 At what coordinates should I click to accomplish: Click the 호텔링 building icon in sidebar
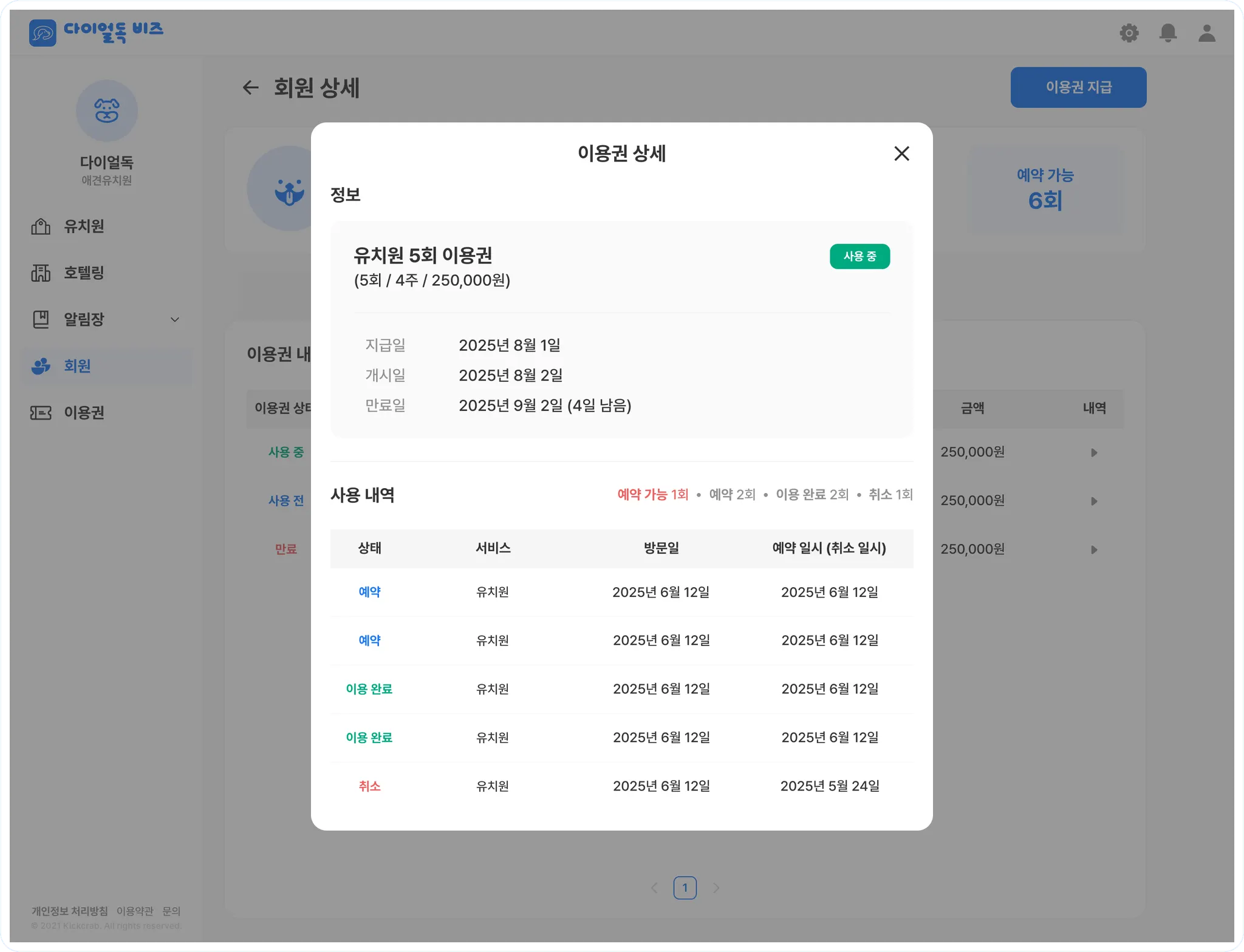coord(41,273)
